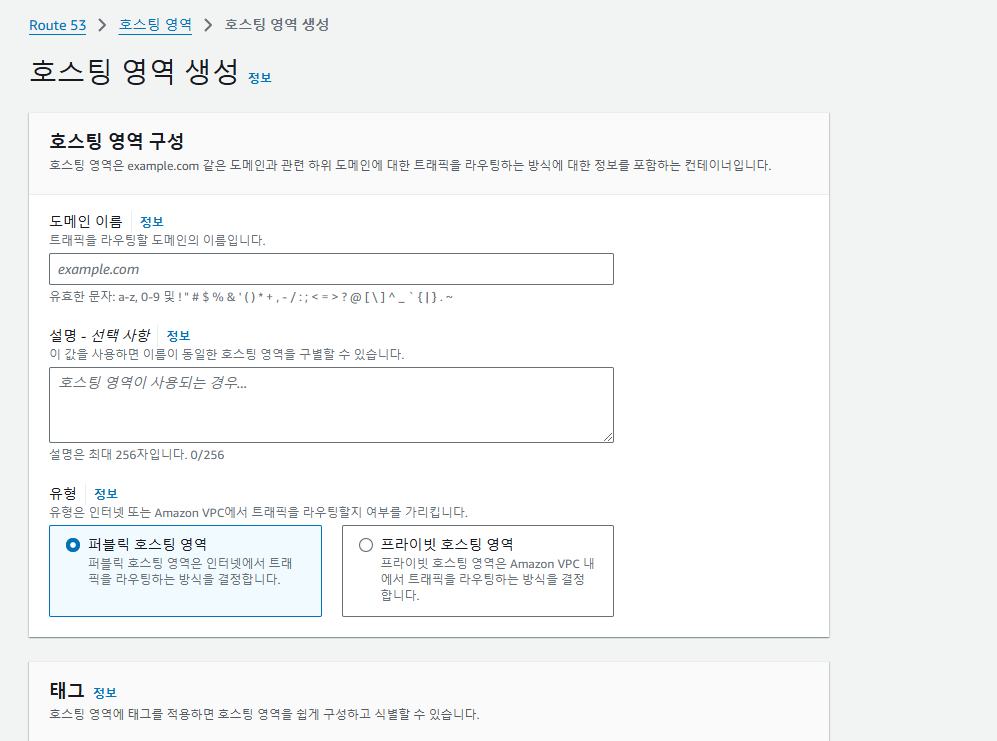Go to 호스팅 영역 breadcrumb link
Image resolution: width=997 pixels, height=741 pixels.
tap(155, 25)
